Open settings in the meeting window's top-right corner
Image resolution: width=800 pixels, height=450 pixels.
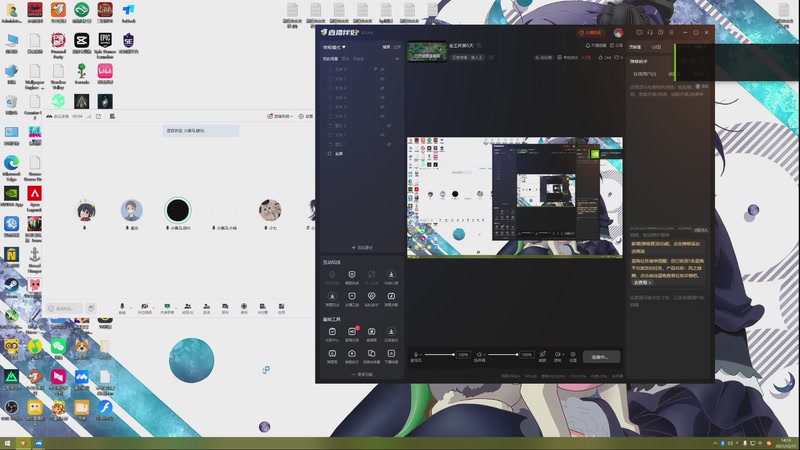click(x=305, y=116)
